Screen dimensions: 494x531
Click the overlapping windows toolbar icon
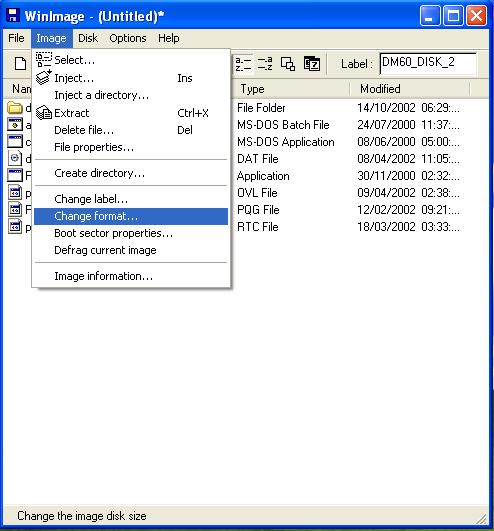pos(288,64)
